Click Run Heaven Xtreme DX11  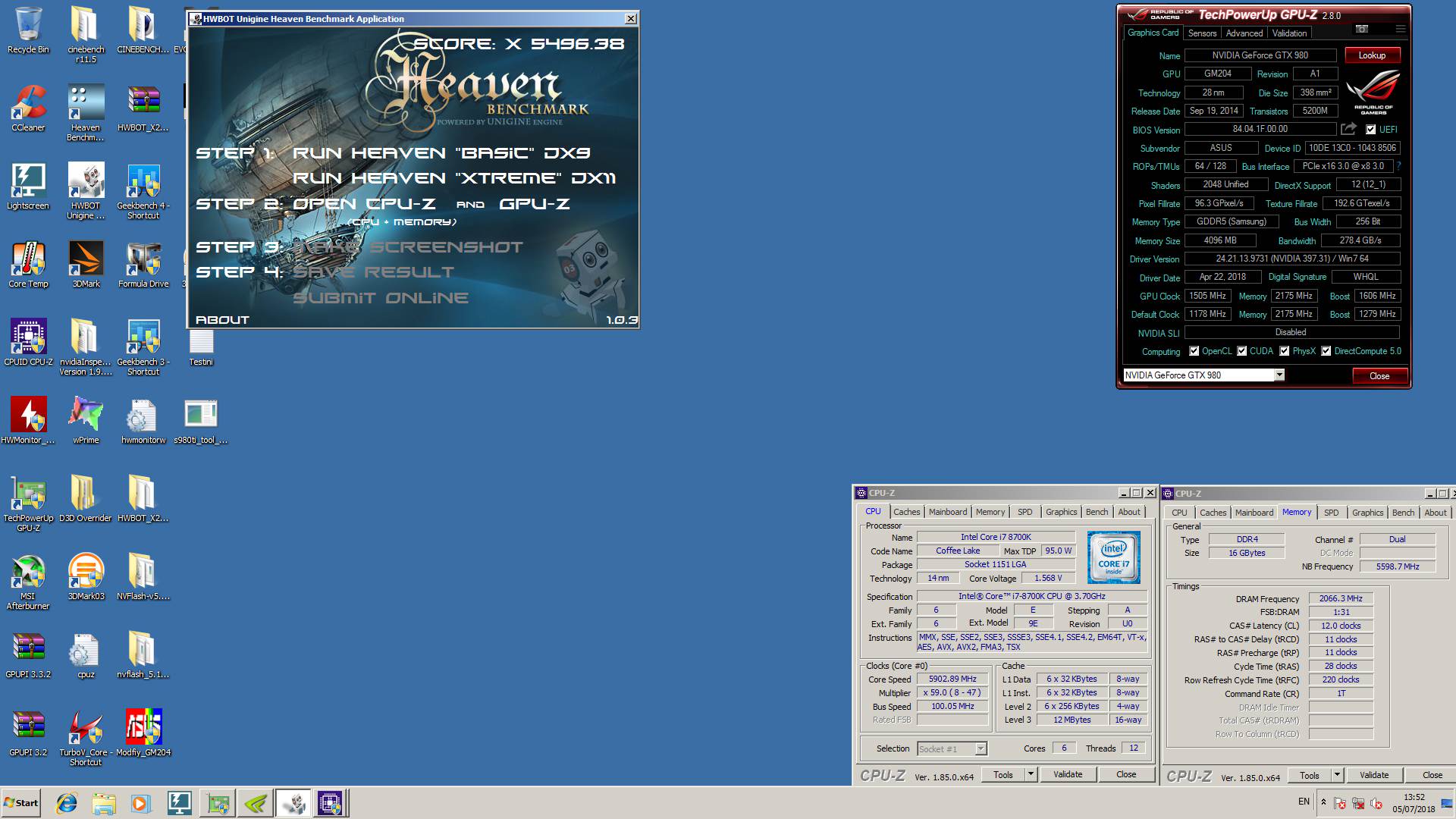[x=454, y=178]
